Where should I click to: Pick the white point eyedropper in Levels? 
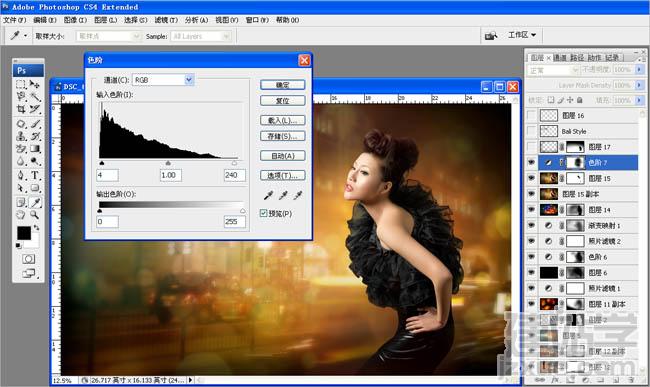pos(298,195)
